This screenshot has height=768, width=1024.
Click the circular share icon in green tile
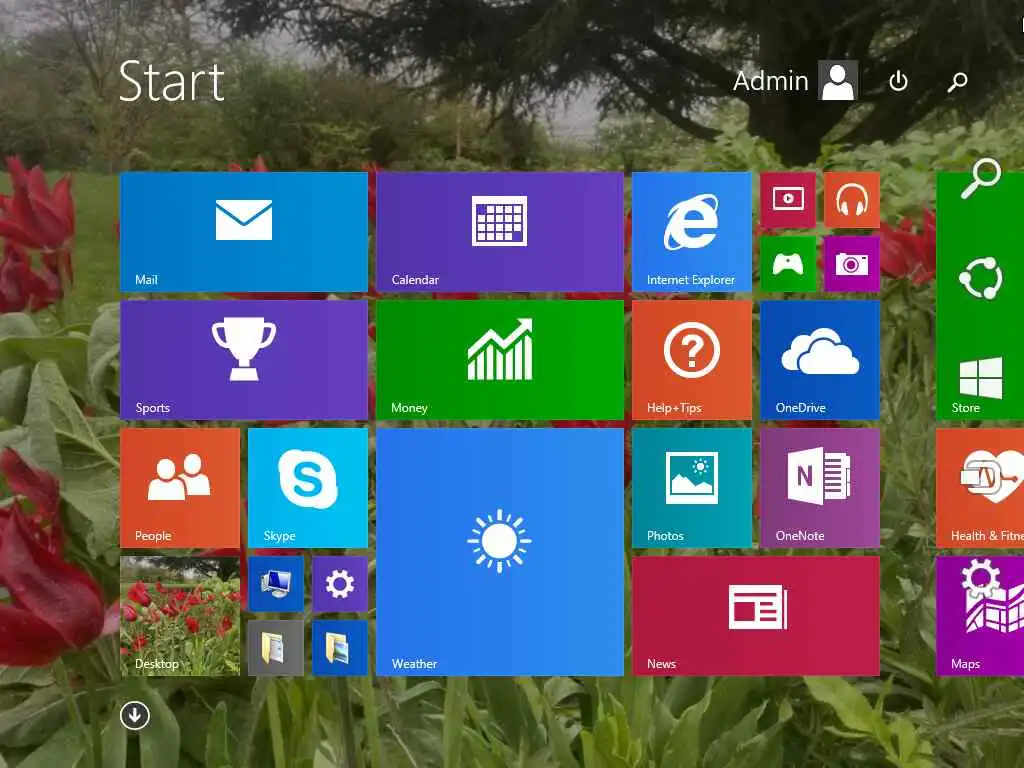coord(980,278)
